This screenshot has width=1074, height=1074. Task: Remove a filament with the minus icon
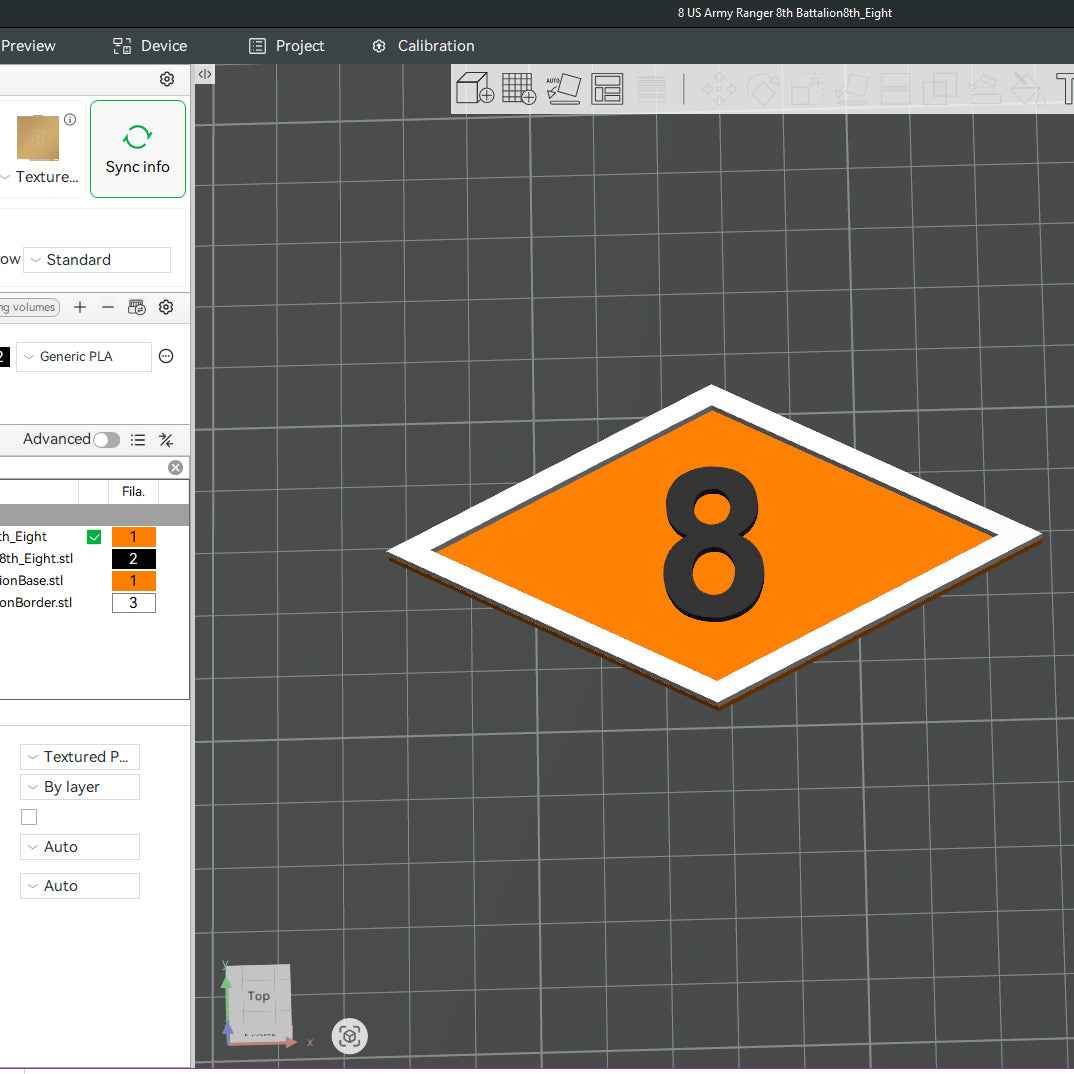[108, 307]
